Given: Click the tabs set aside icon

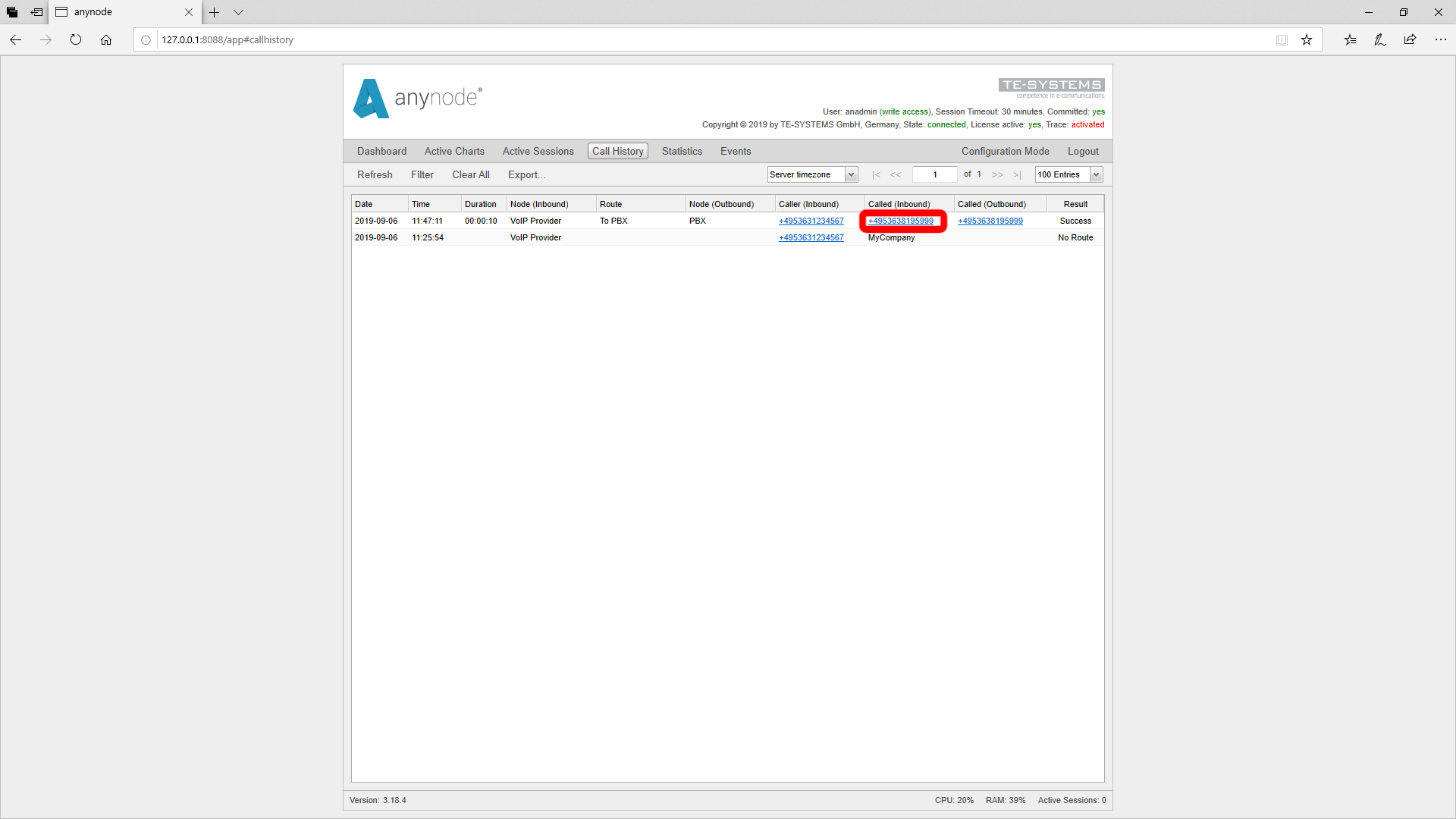Looking at the screenshot, I should 12,12.
